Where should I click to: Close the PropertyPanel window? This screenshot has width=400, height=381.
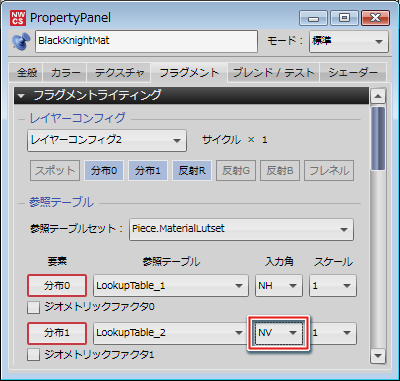click(x=375, y=18)
